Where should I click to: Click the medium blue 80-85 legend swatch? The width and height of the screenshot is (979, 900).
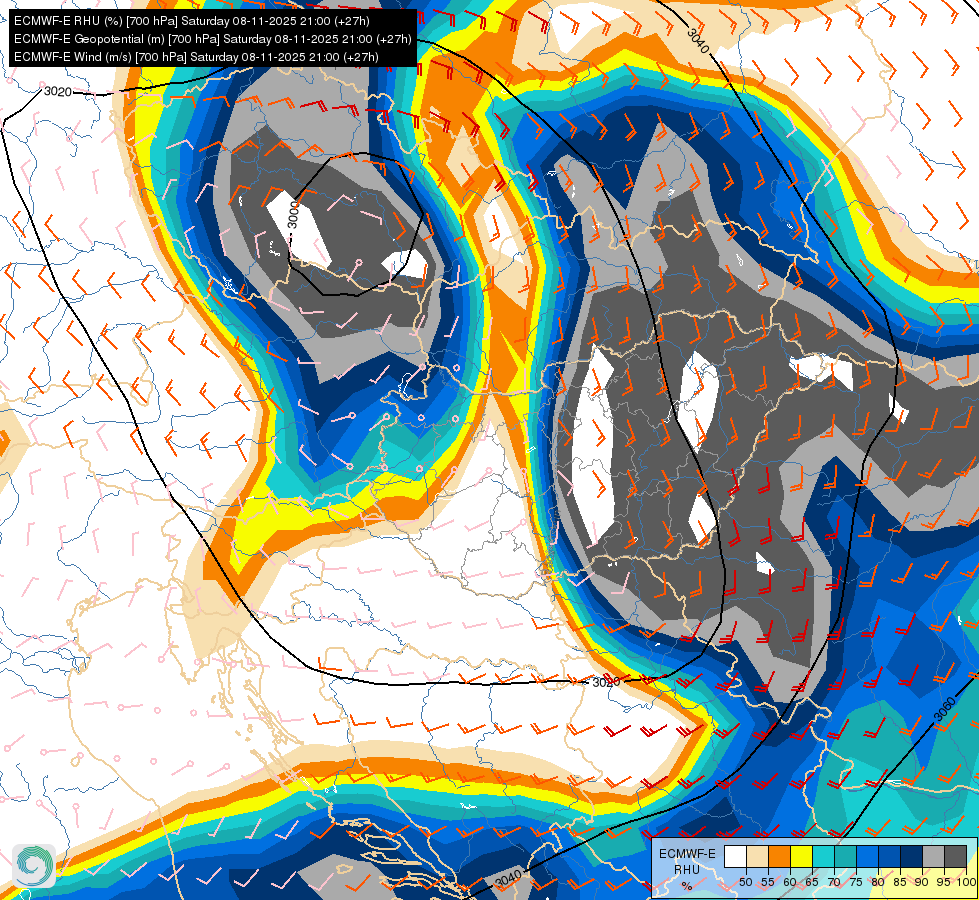[x=890, y=856]
